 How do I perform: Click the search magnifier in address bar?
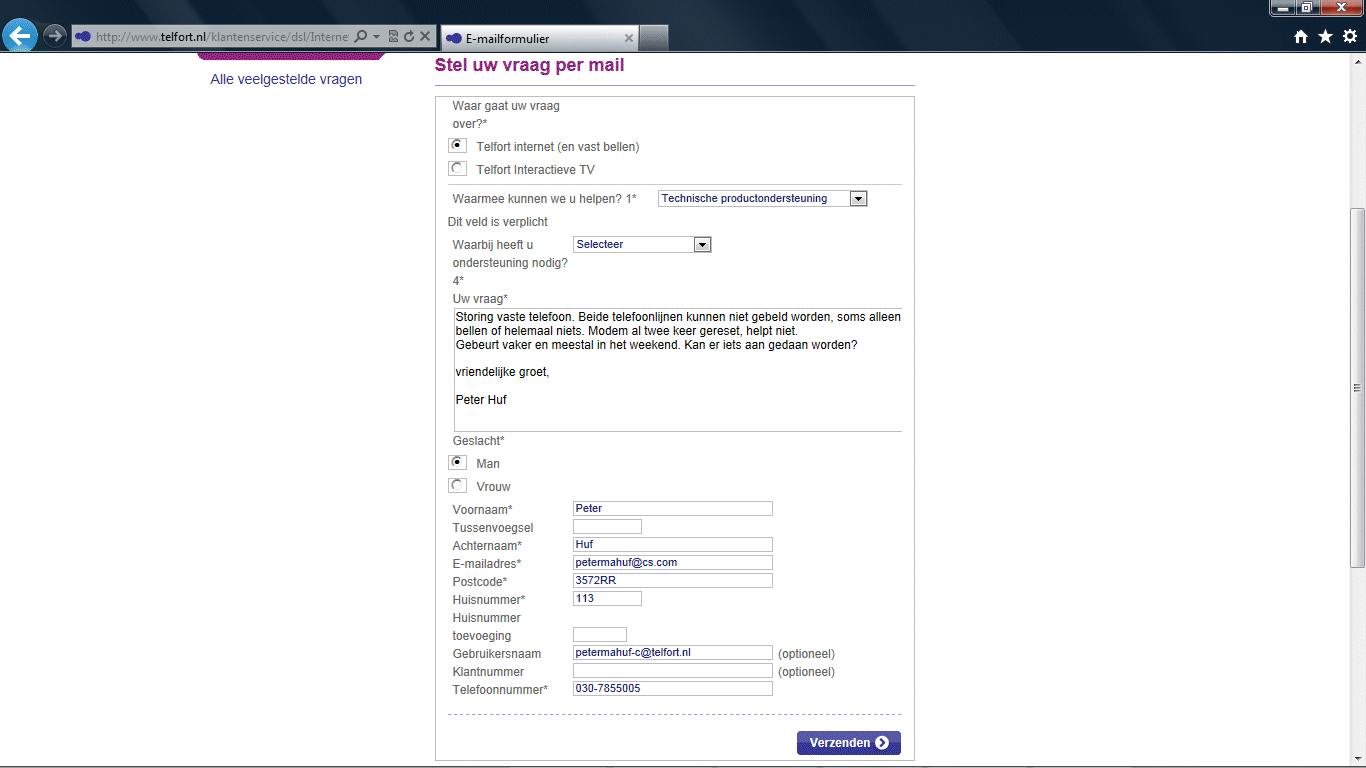coord(361,37)
